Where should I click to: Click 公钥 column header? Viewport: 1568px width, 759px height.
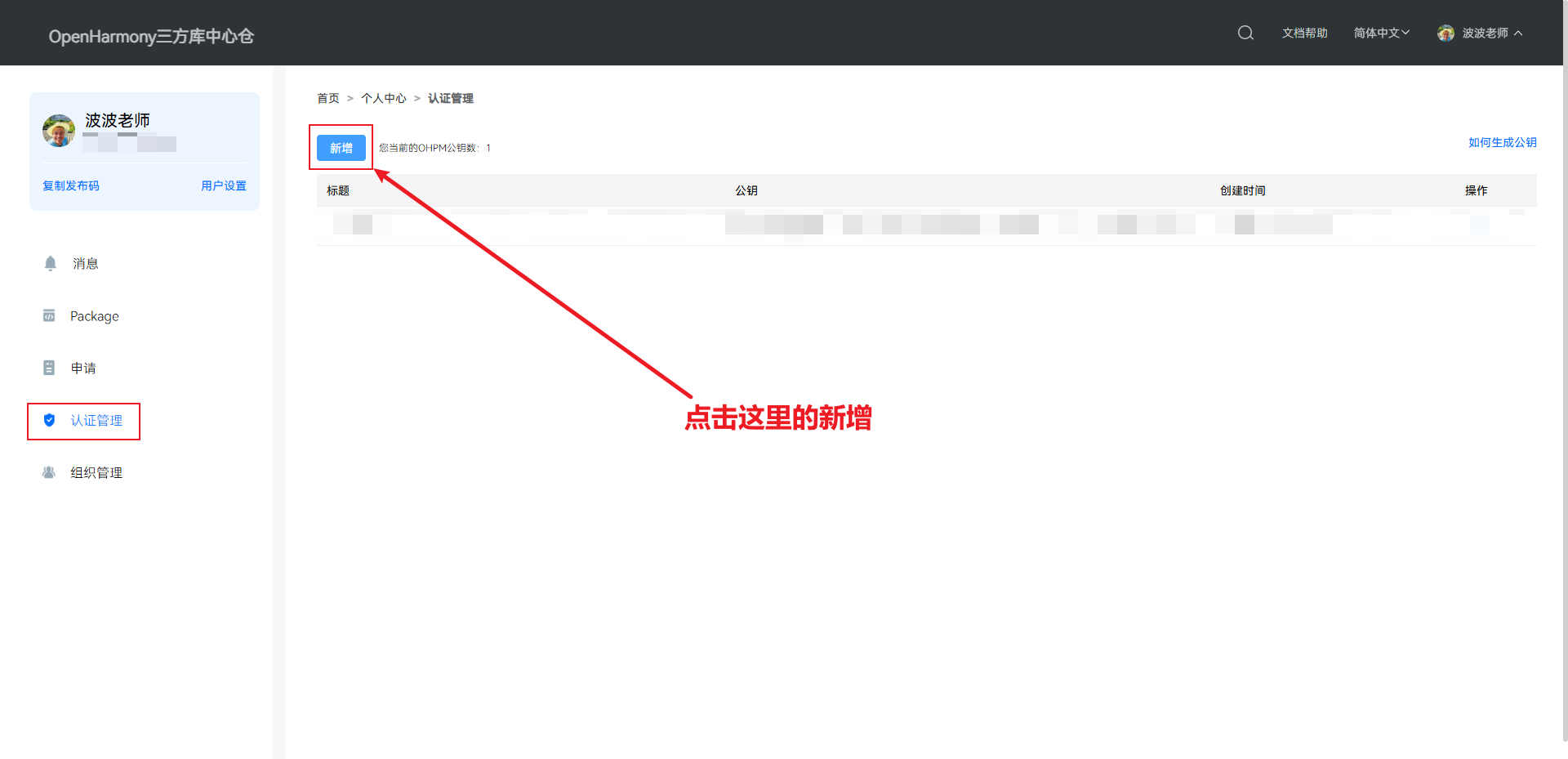point(746,190)
